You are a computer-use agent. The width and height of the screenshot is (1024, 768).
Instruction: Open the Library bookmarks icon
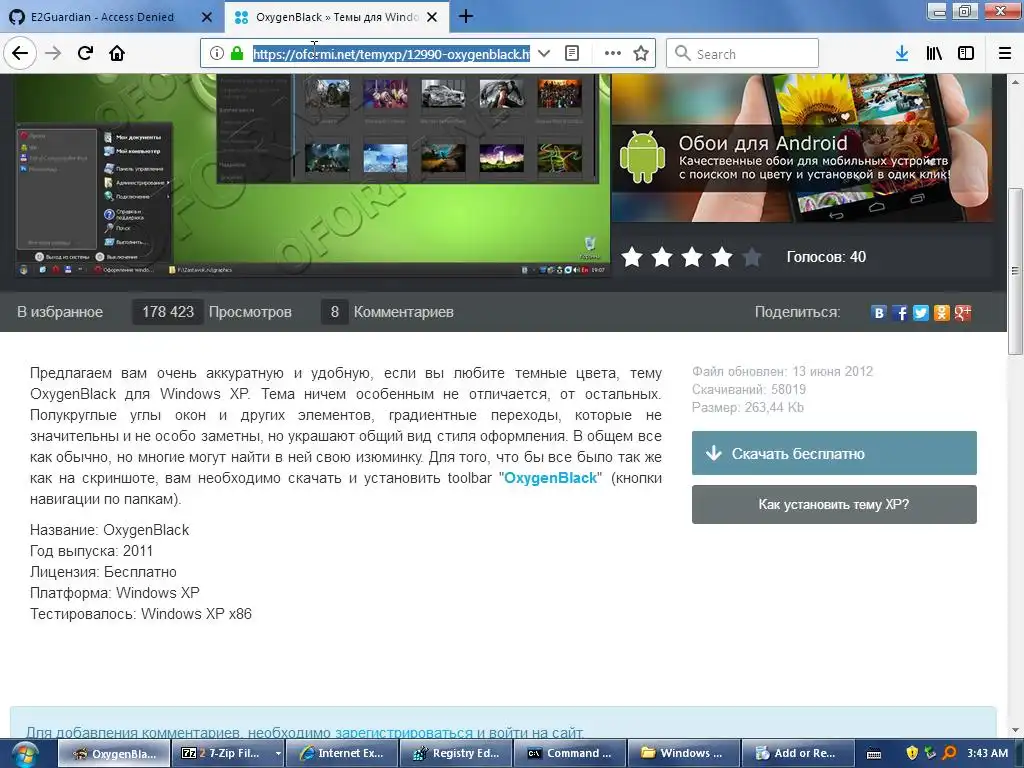point(934,54)
